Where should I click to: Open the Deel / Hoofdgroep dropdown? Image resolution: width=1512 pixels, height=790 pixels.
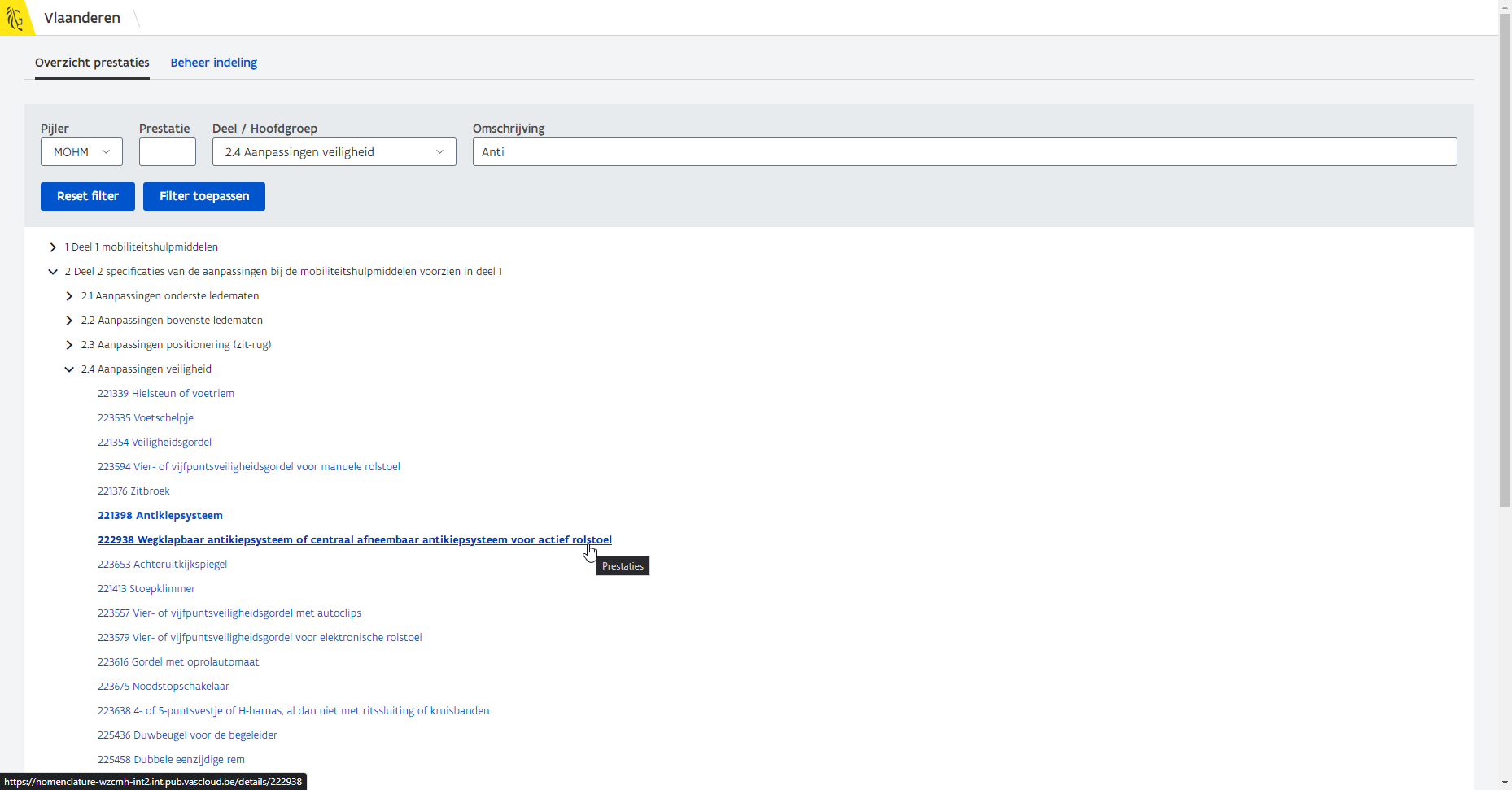click(334, 152)
